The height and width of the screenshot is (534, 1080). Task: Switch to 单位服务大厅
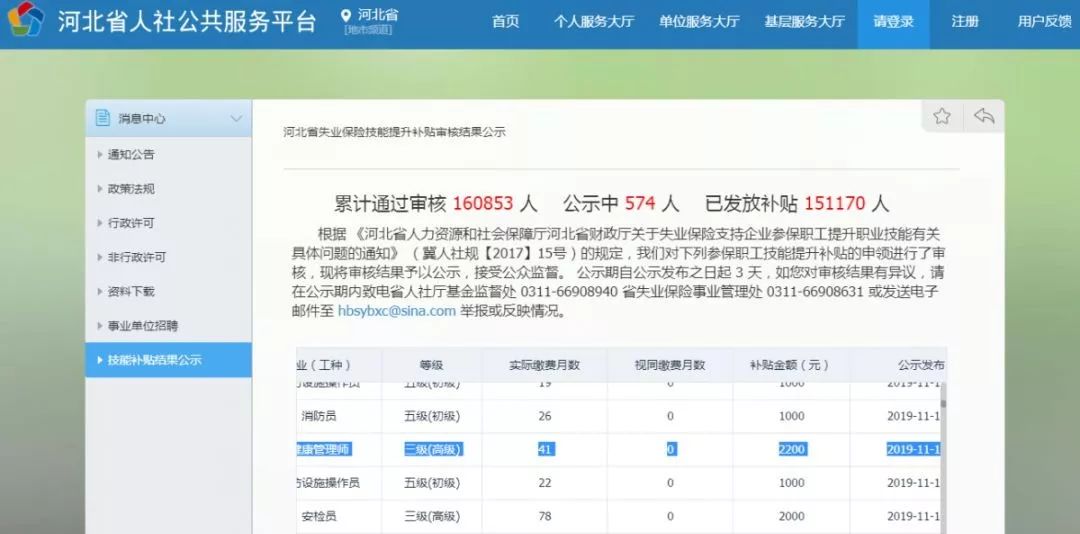coord(699,22)
